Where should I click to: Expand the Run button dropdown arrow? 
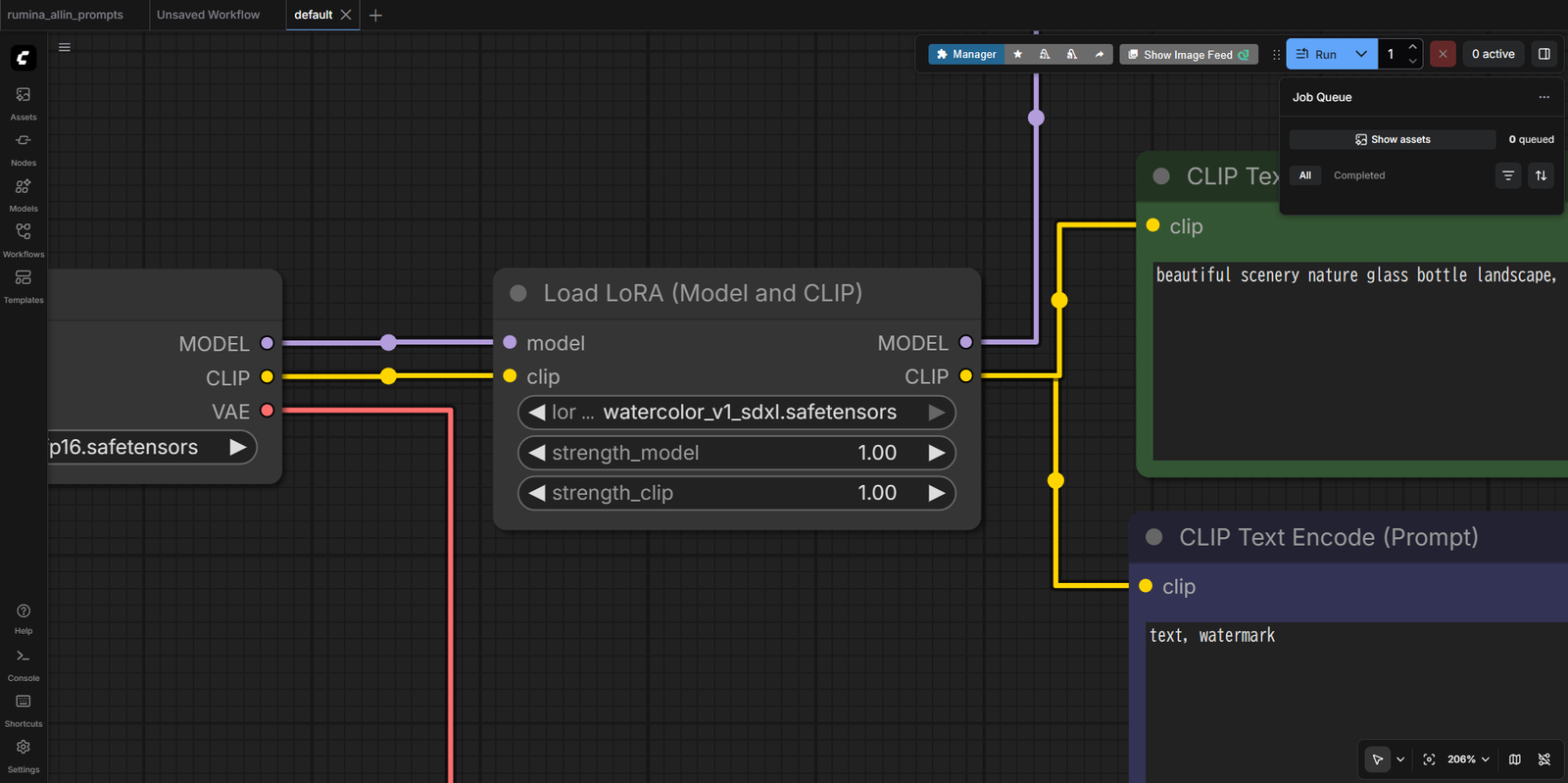coord(1361,54)
